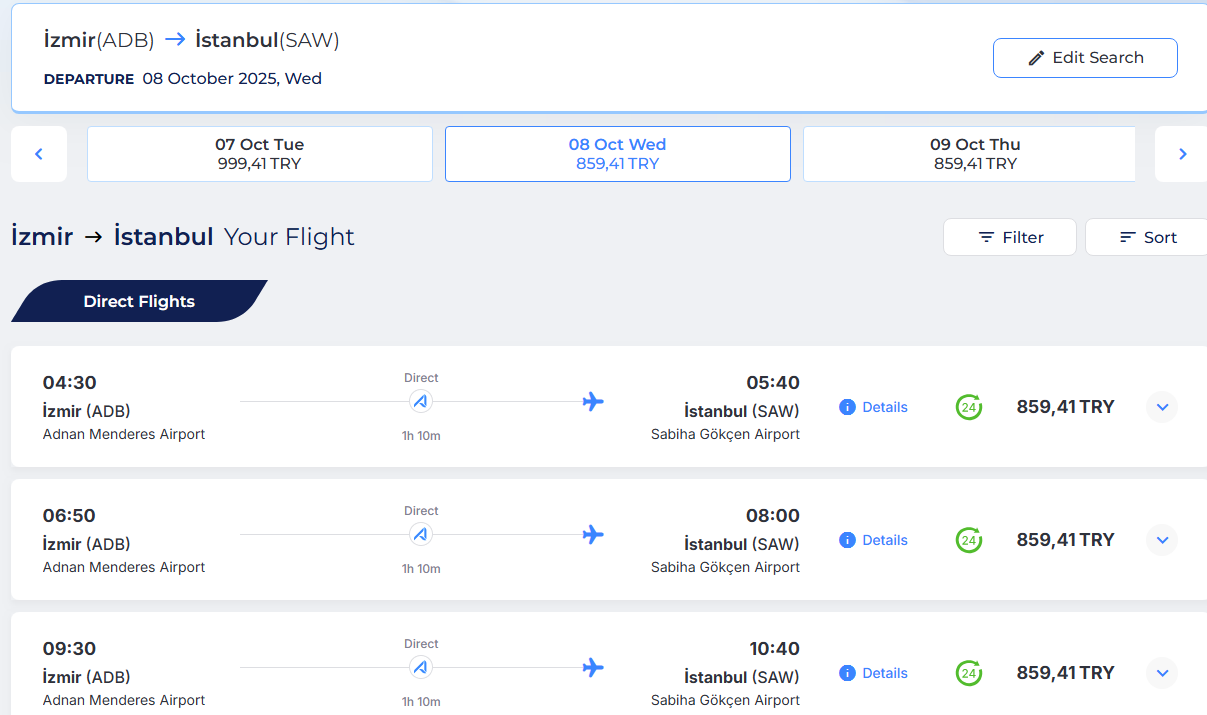
Task: Click the 24-hour icon on the 06:50 flight
Action: coord(968,540)
